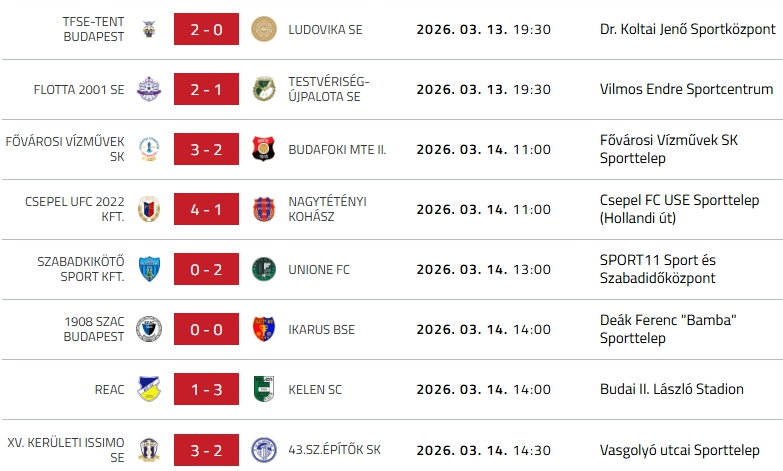Click the Budai II. László Stadion venue
The width and height of the screenshot is (783, 471).
[672, 389]
